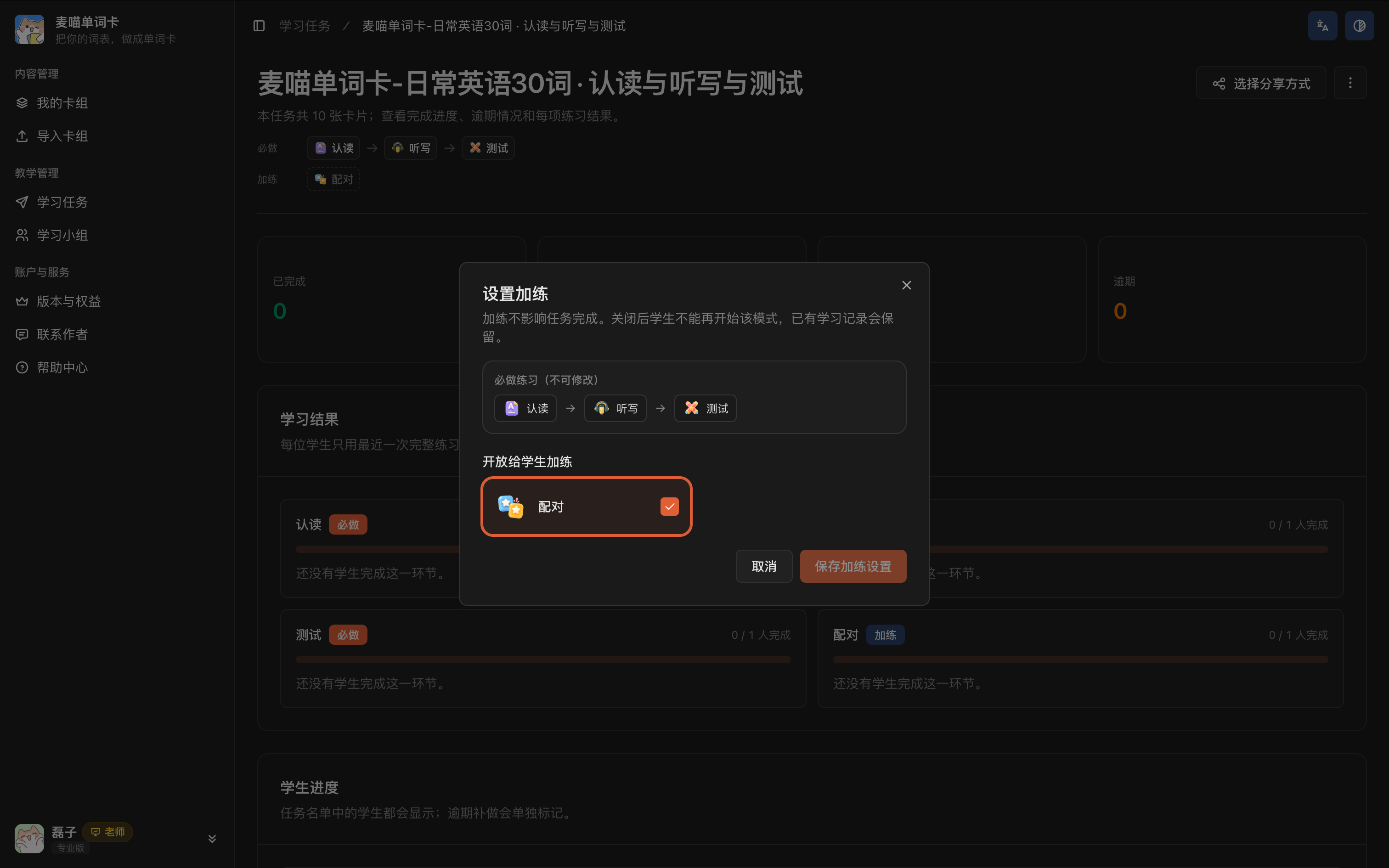Open 导入卡组 in sidebar
This screenshot has height=868, width=1389.
(118, 136)
